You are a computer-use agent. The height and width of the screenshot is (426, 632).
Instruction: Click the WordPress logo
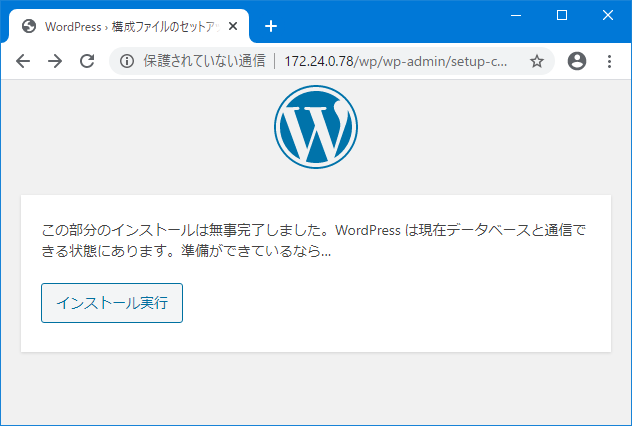point(316,127)
